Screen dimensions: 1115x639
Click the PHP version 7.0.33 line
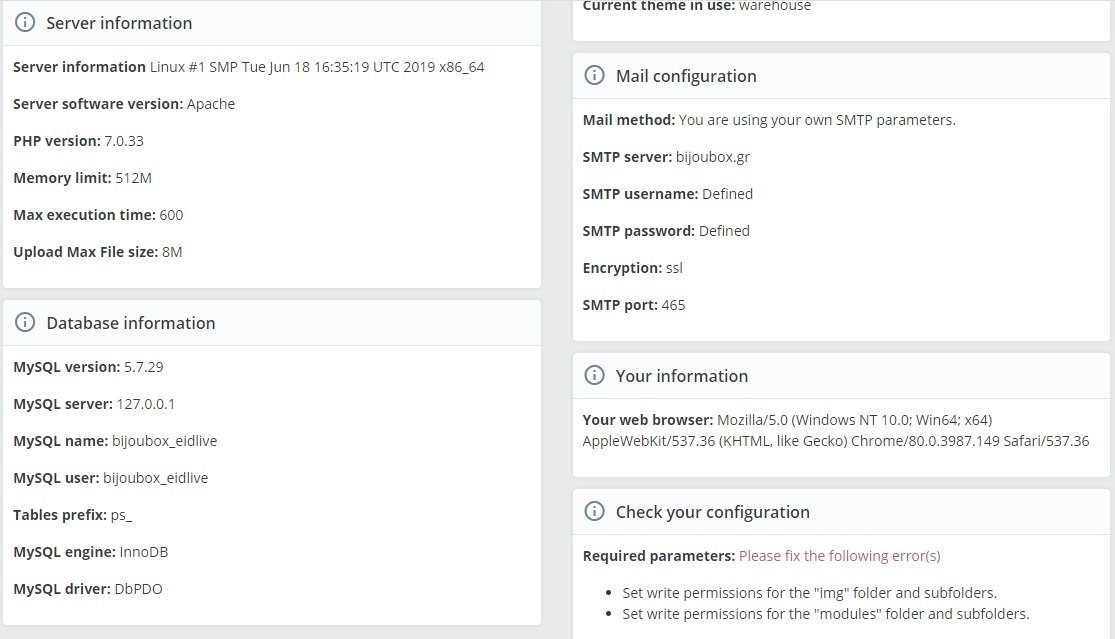click(x=79, y=141)
